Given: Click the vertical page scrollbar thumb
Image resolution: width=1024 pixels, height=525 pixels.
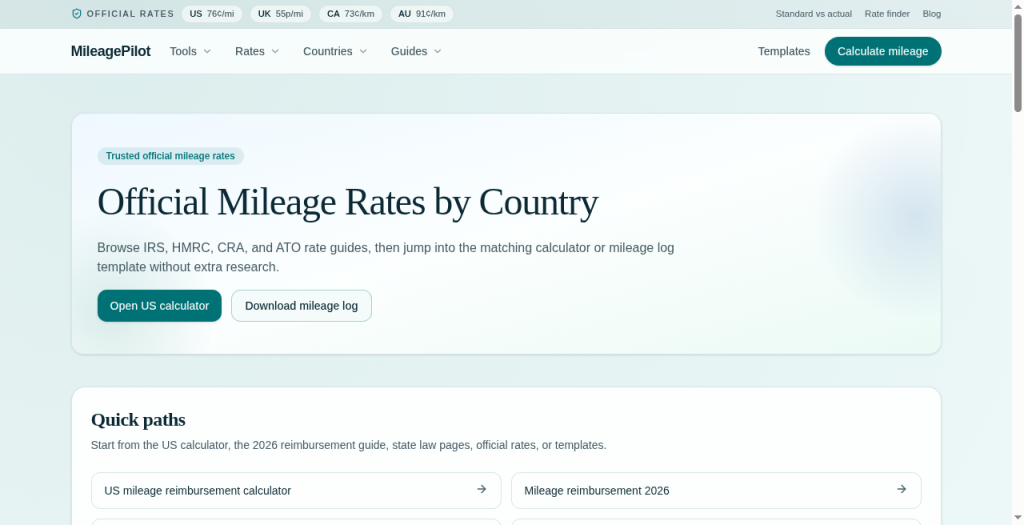Looking at the screenshot, I should [1017, 63].
